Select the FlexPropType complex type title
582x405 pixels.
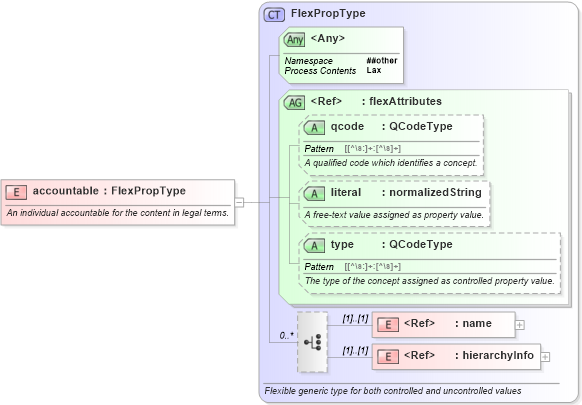pyautogui.click(x=328, y=13)
